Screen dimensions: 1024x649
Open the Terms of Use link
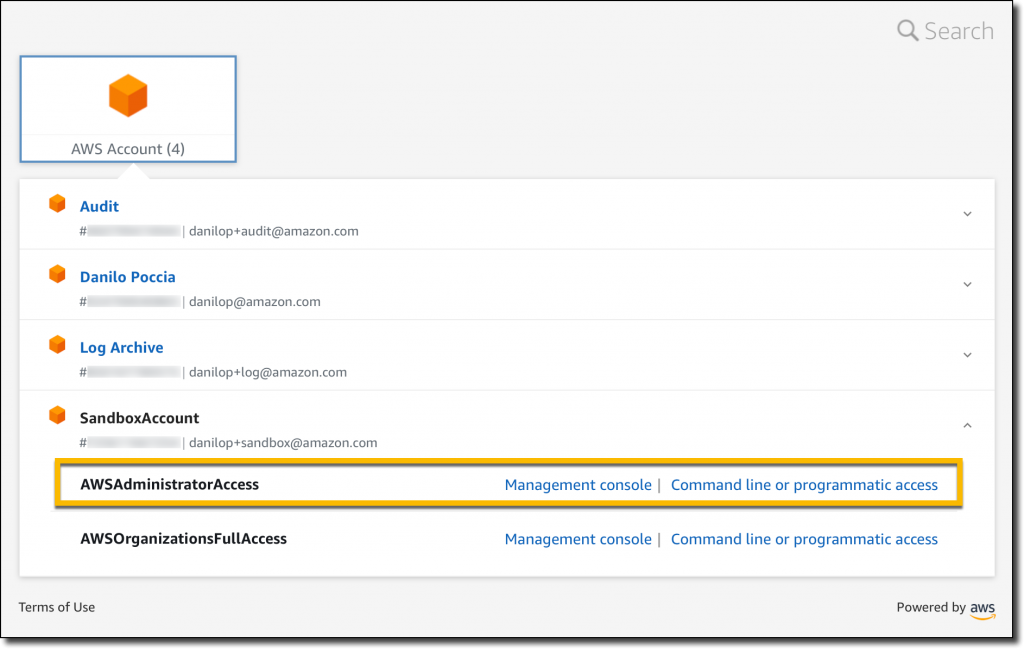pyautogui.click(x=57, y=607)
